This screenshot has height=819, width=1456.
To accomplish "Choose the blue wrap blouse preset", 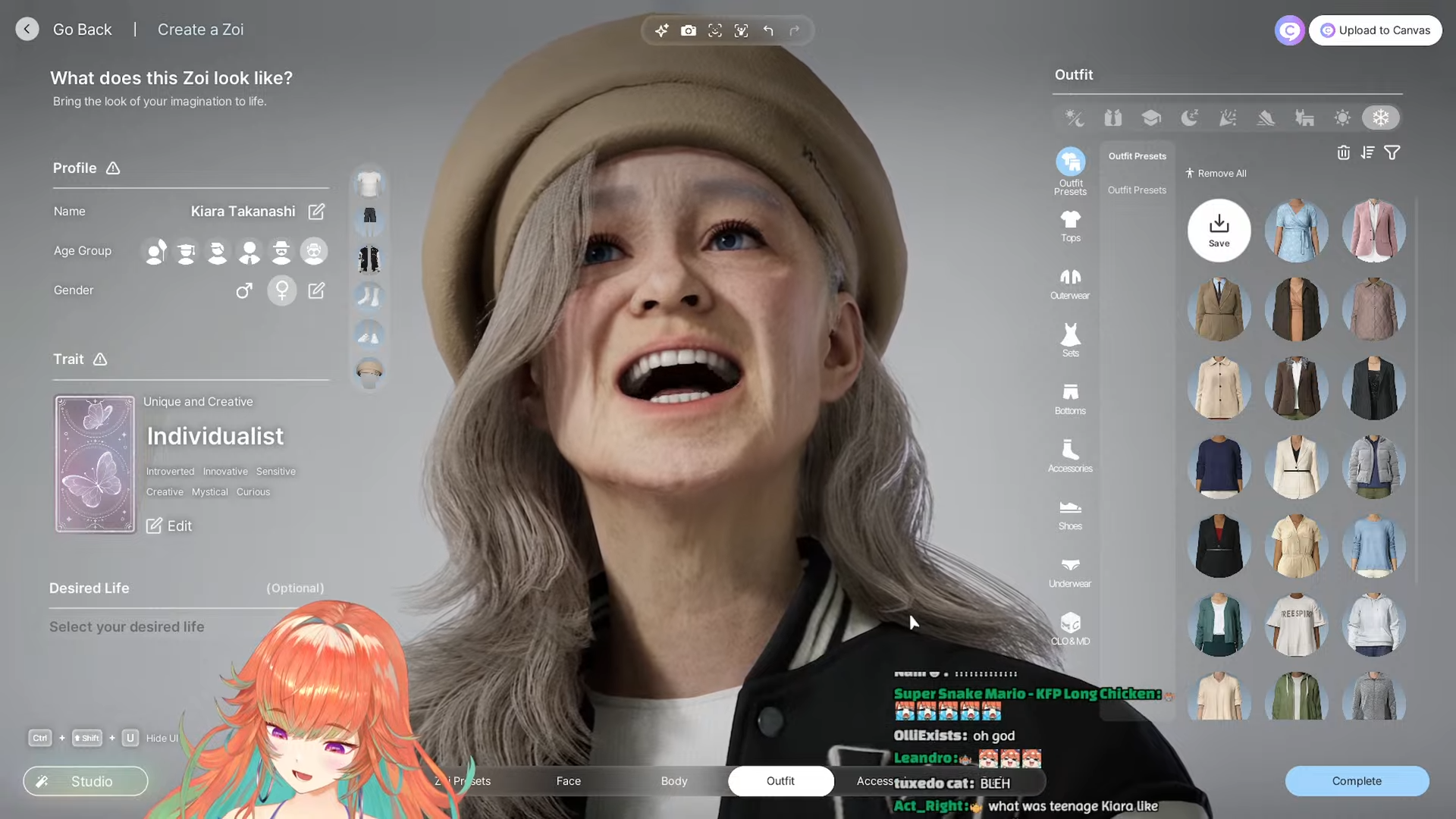I will (1296, 231).
